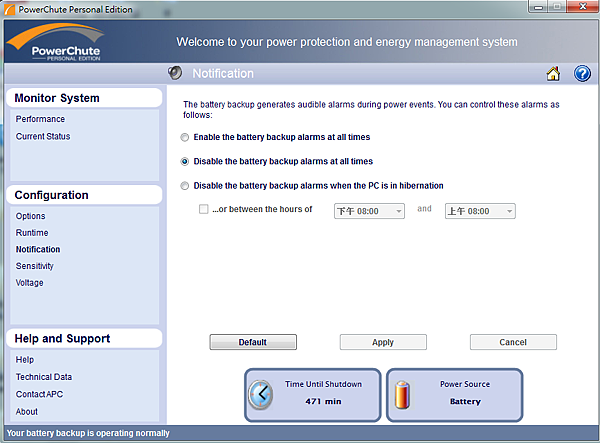Open the Options configuration page
The height and width of the screenshot is (443, 600).
pos(30,216)
